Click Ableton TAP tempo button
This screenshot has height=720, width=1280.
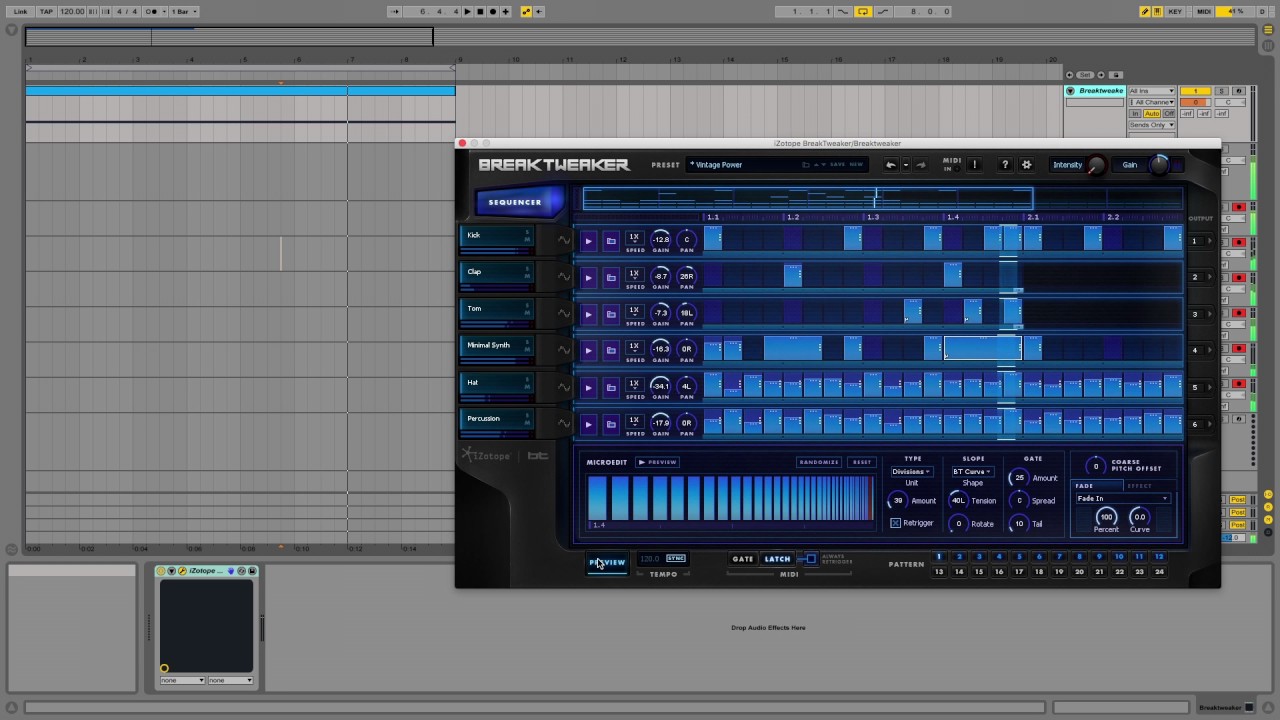click(x=46, y=11)
